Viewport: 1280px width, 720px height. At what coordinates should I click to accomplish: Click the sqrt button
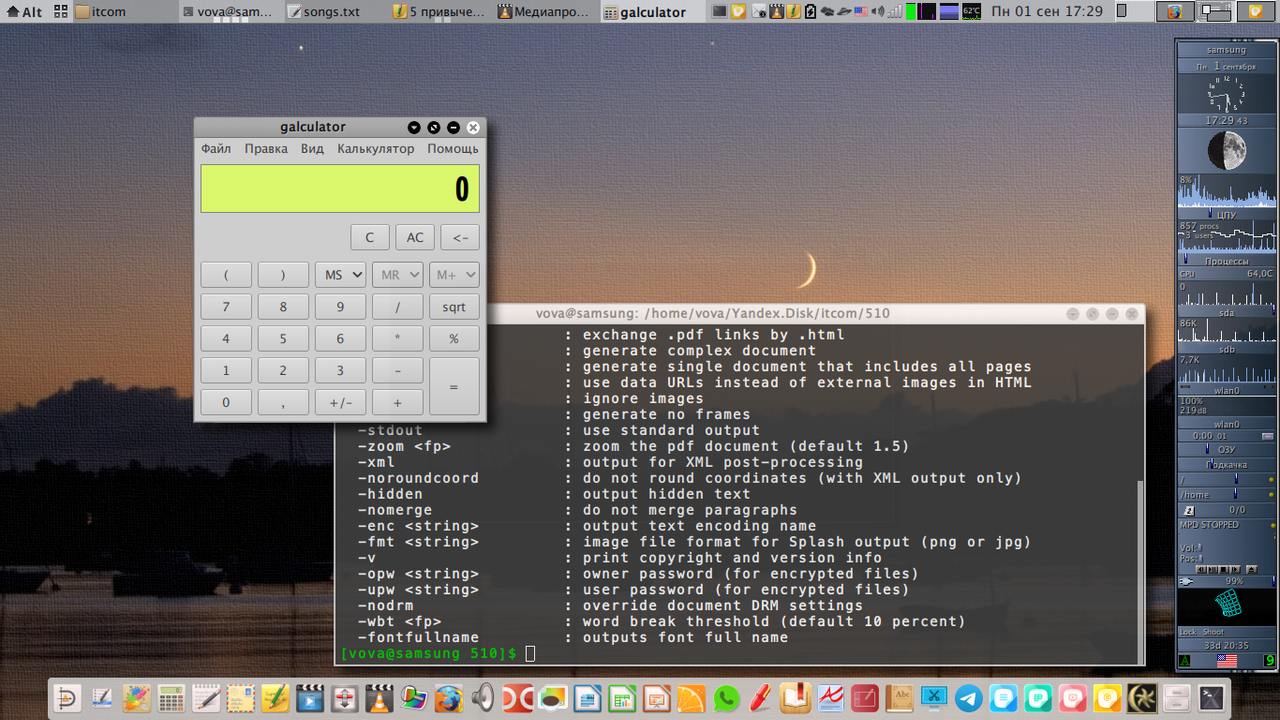pyautogui.click(x=454, y=307)
